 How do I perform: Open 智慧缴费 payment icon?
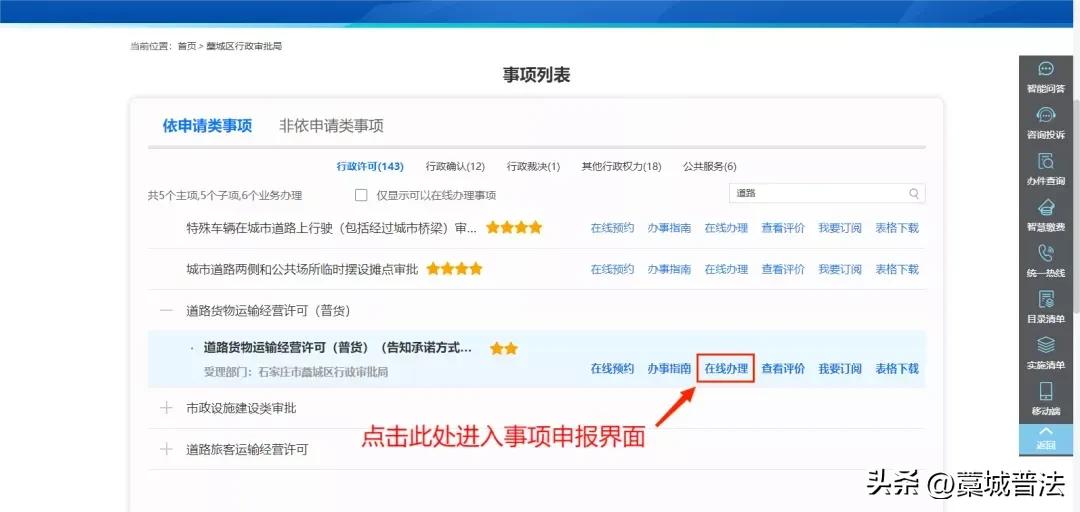pos(1046,207)
